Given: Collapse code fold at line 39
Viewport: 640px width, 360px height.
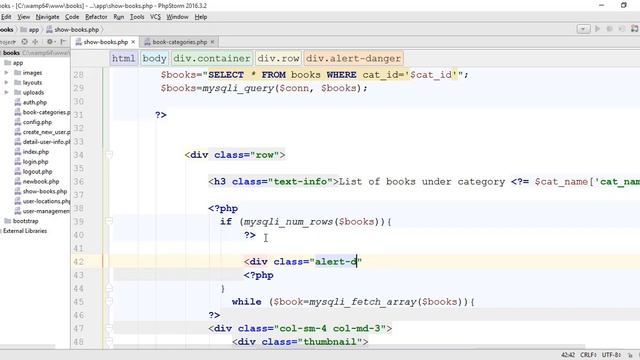Looking at the screenshot, I should 109,221.
